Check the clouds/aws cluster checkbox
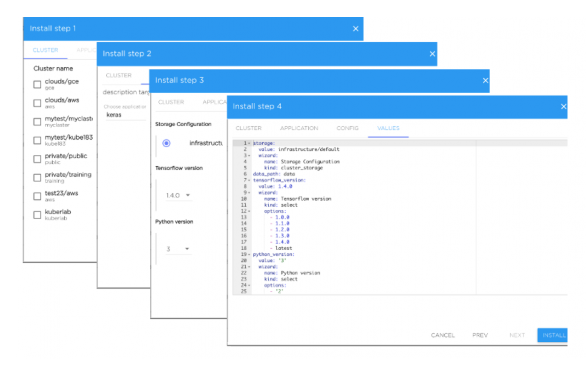Image resolution: width=588 pixels, height=368 pixels. pos(37,103)
